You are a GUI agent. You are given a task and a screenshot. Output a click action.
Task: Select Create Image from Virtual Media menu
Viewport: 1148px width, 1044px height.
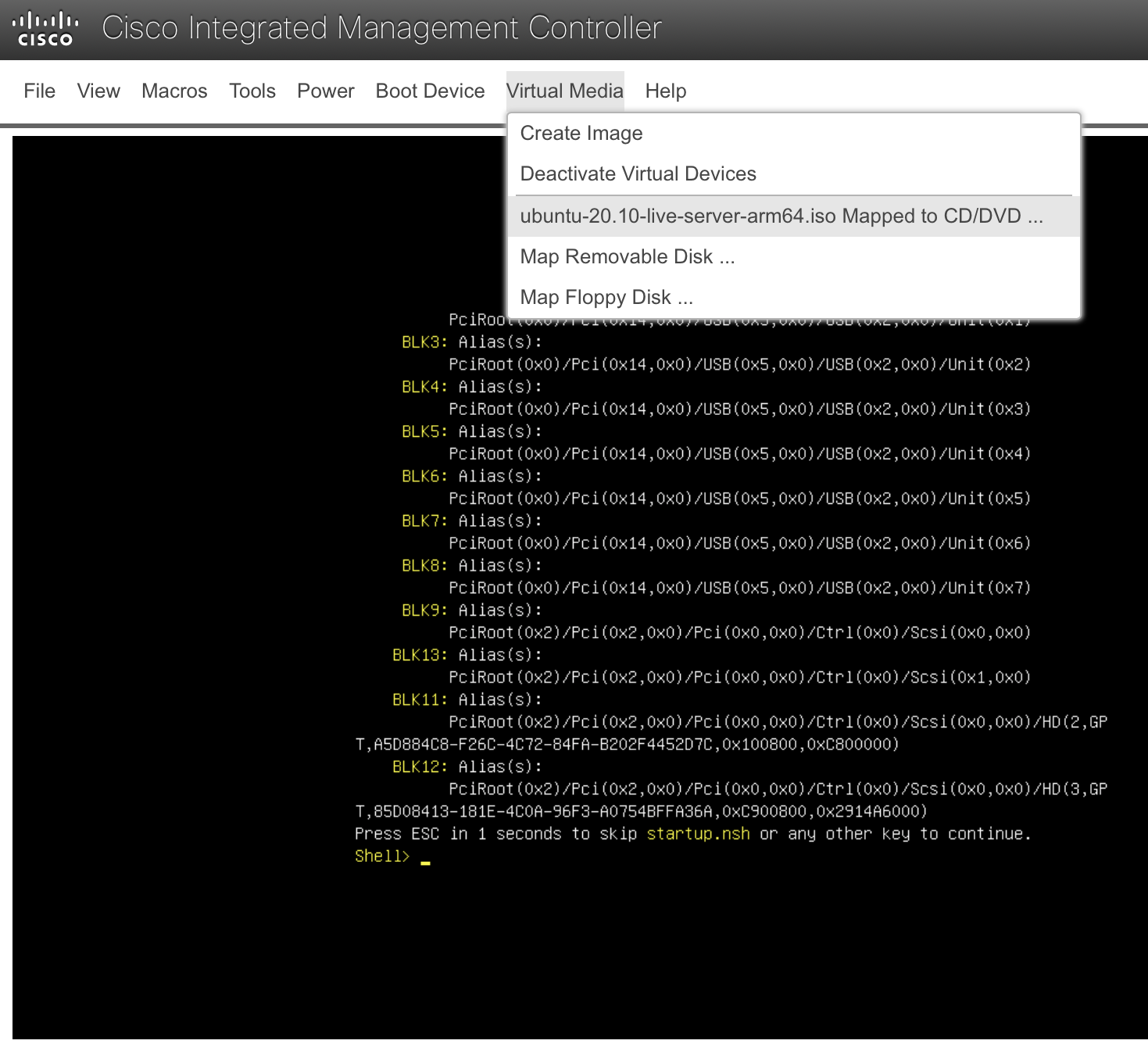point(581,133)
